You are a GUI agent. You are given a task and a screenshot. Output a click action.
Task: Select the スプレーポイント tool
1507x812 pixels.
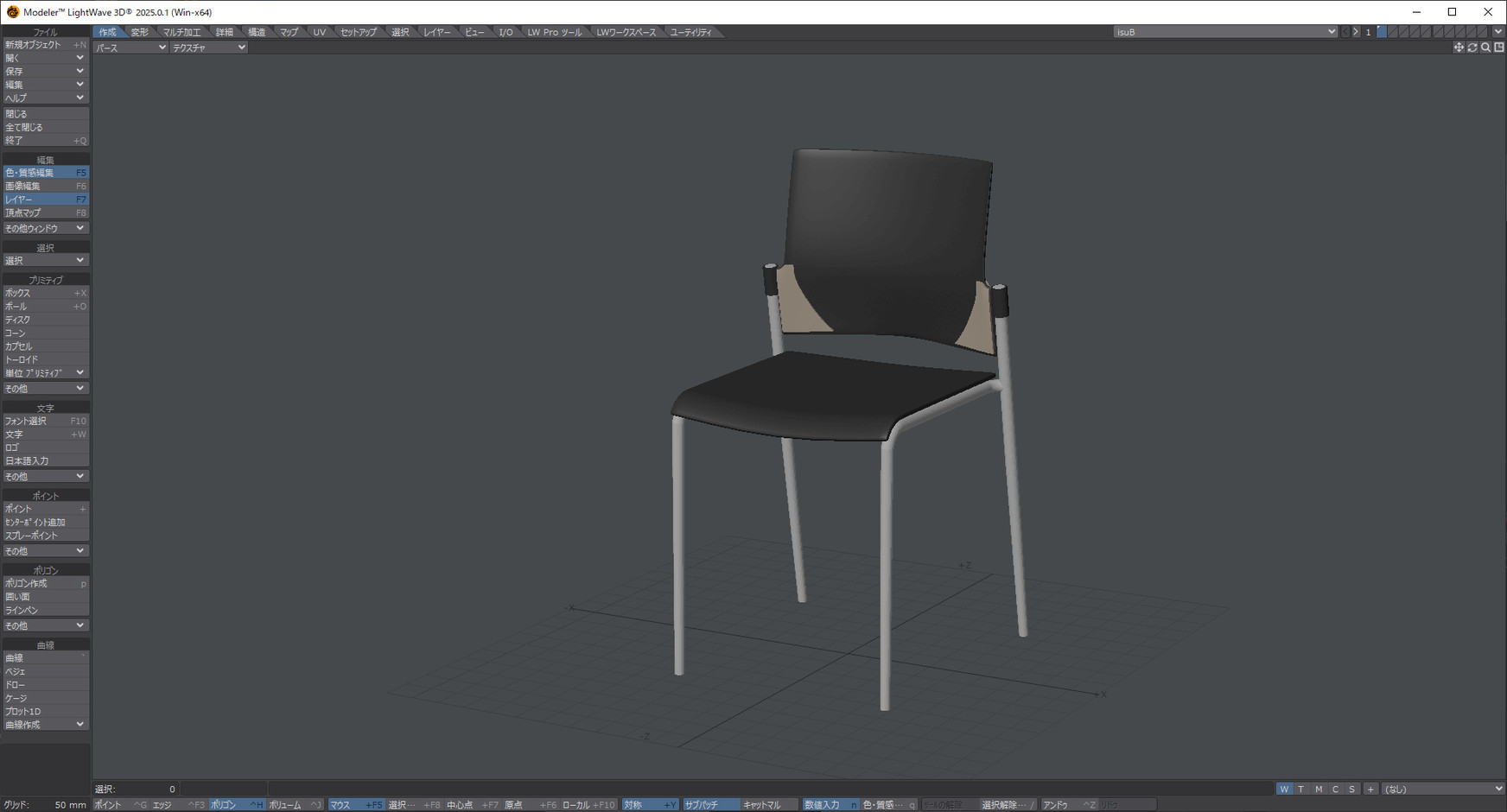point(45,536)
